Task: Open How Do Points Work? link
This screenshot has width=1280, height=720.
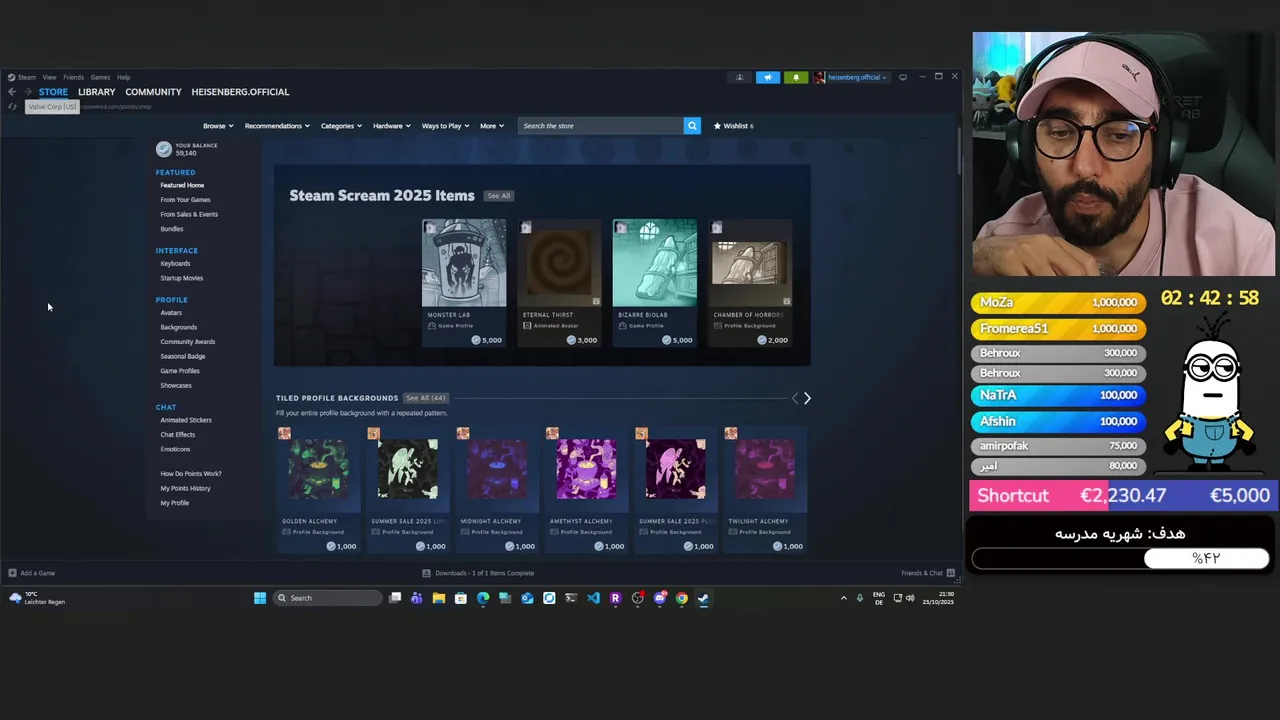Action: [x=191, y=474]
